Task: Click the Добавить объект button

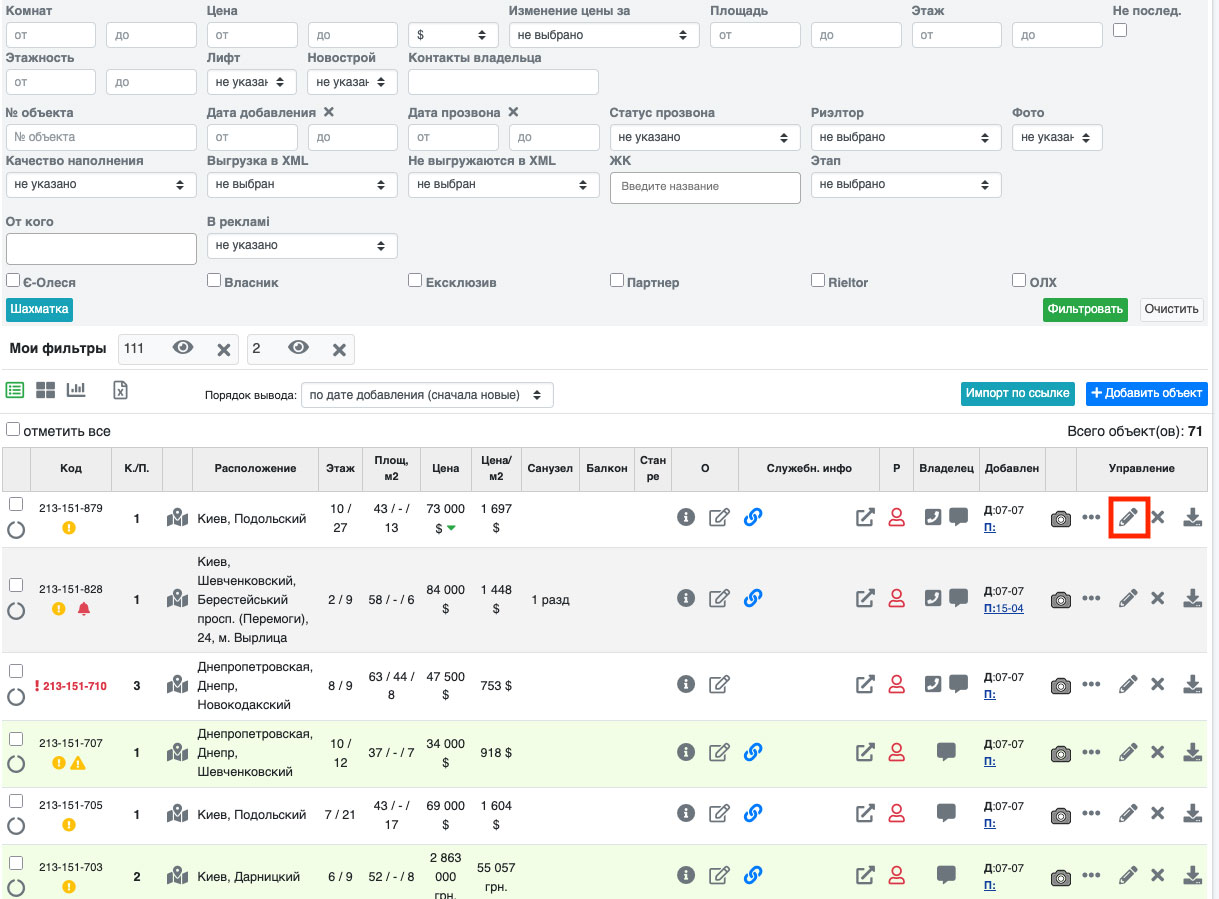Action: 1147,393
